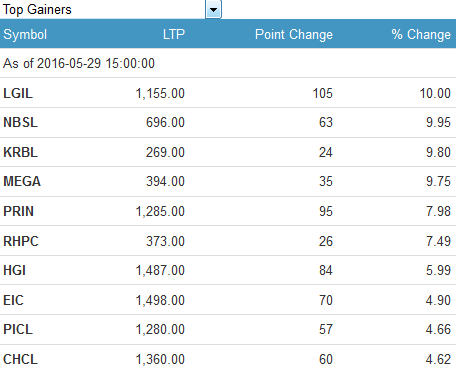Click the PRIN symbol link
Image resolution: width=457 pixels, height=372 pixels.
click(x=18, y=211)
